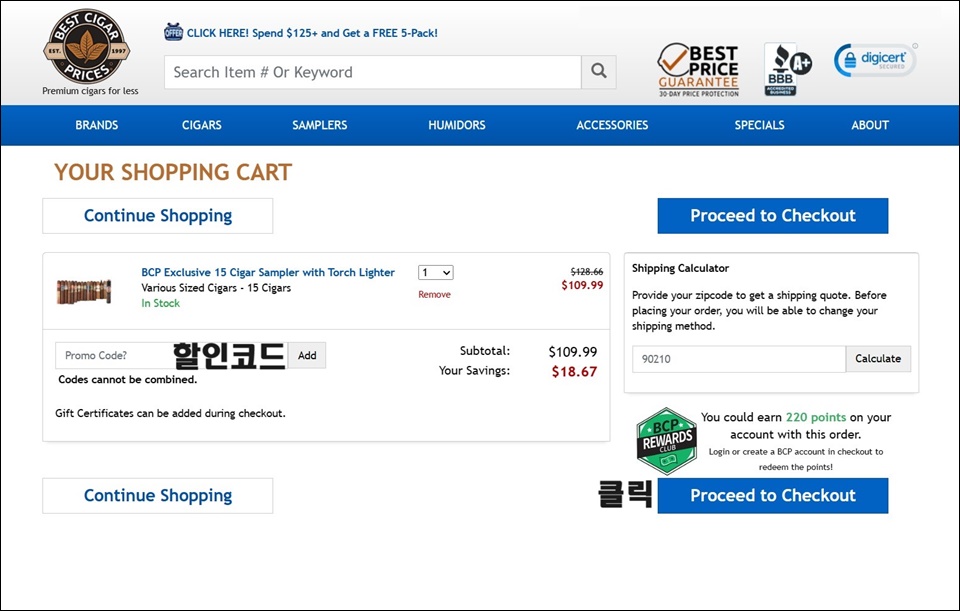This screenshot has height=611, width=960.
Task: Click the $109.99 subtotal amount
Action: click(x=572, y=352)
